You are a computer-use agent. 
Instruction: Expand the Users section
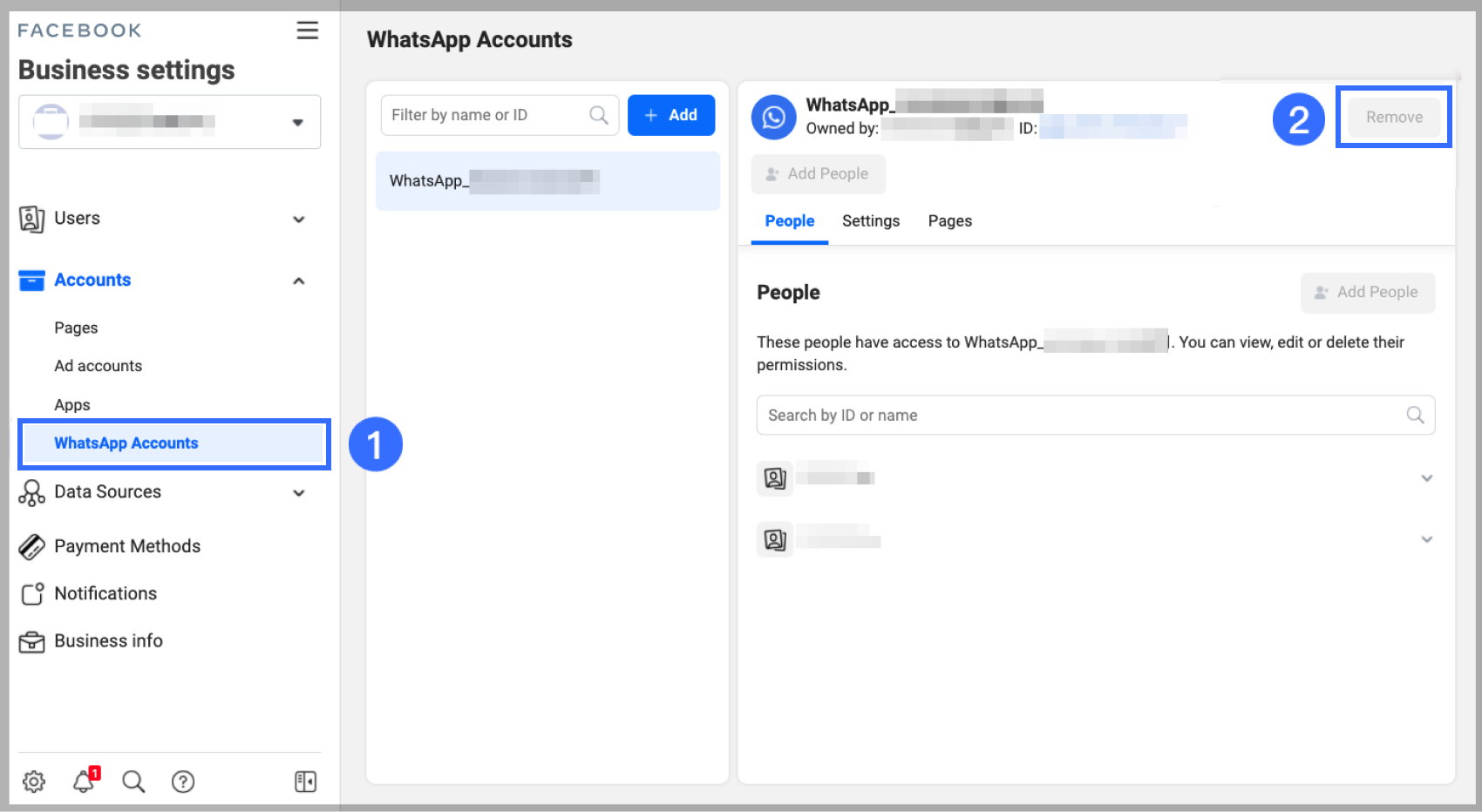coord(299,220)
